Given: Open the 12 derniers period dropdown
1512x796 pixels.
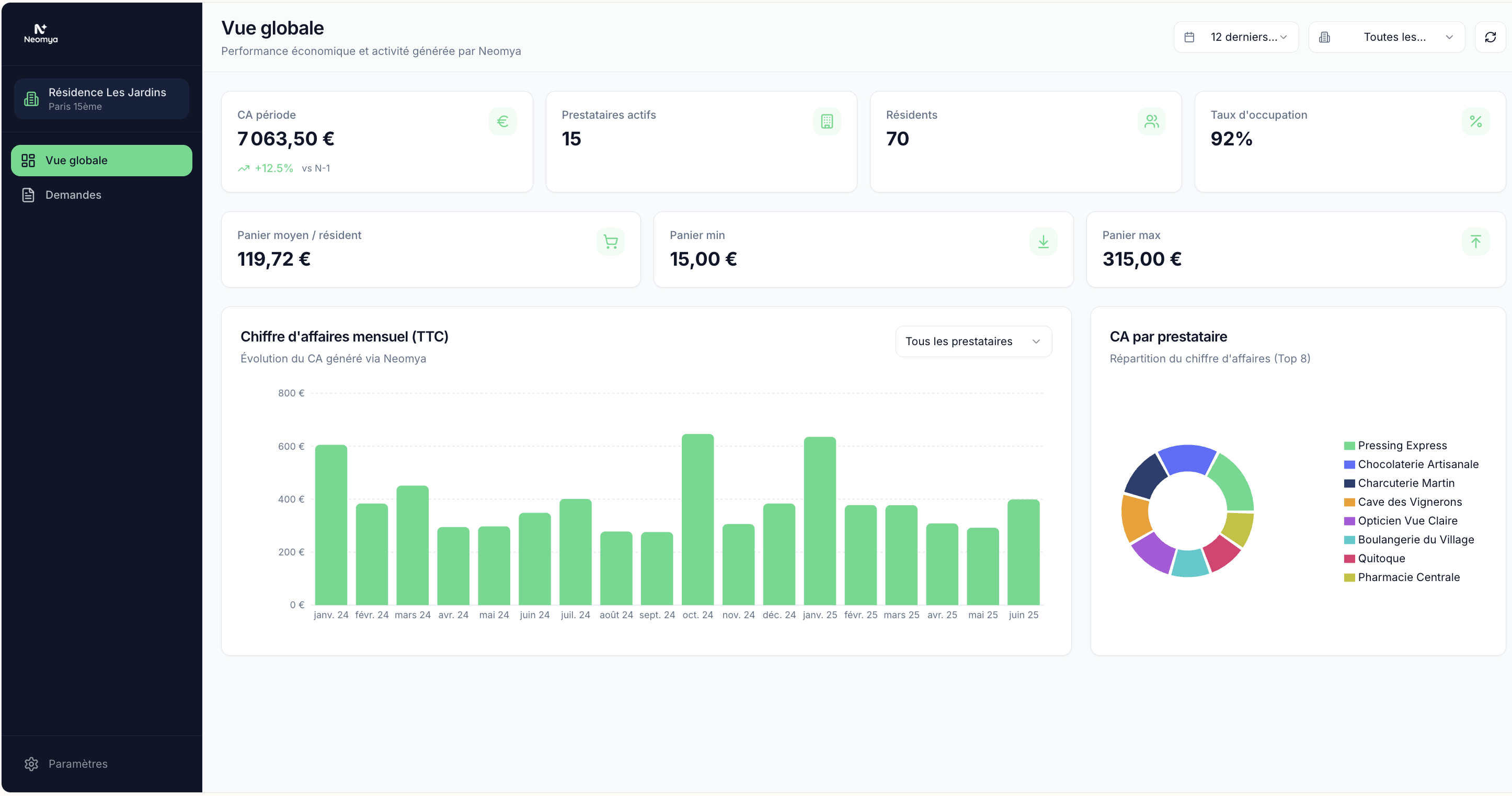Looking at the screenshot, I should click(1235, 38).
